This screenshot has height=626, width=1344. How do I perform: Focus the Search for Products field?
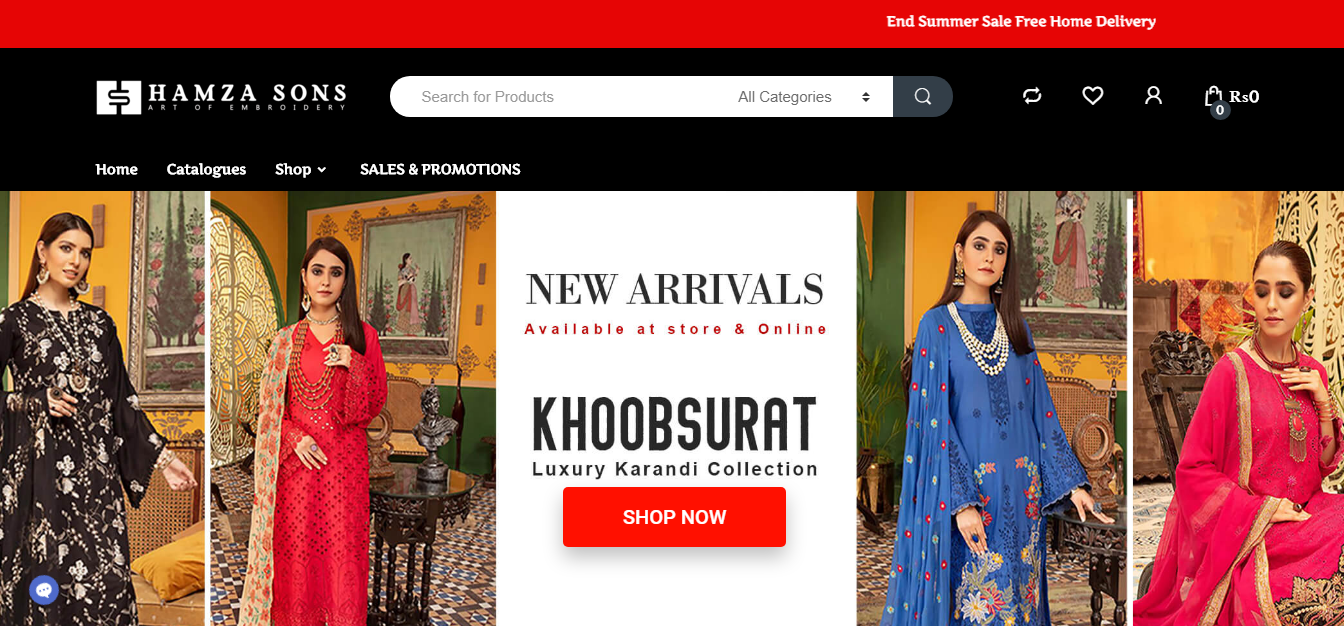[x=560, y=97]
